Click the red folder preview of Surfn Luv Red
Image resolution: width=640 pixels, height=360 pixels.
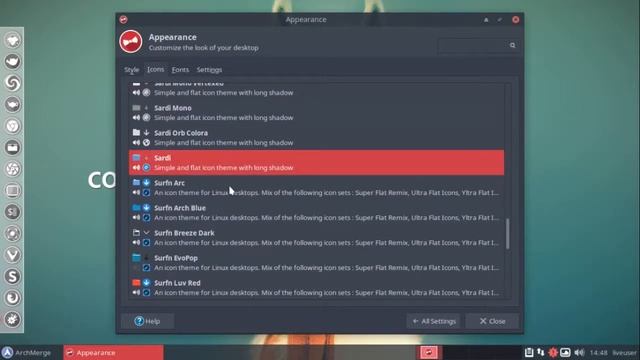(136, 282)
